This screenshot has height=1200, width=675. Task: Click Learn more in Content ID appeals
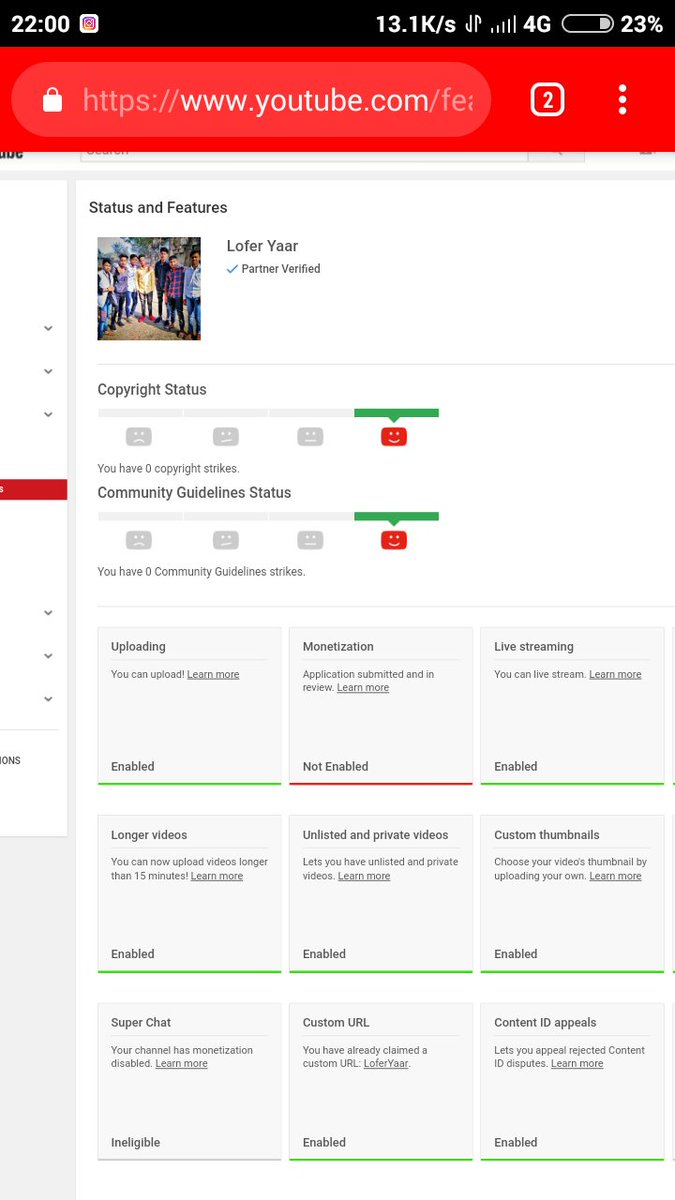coord(577,1064)
